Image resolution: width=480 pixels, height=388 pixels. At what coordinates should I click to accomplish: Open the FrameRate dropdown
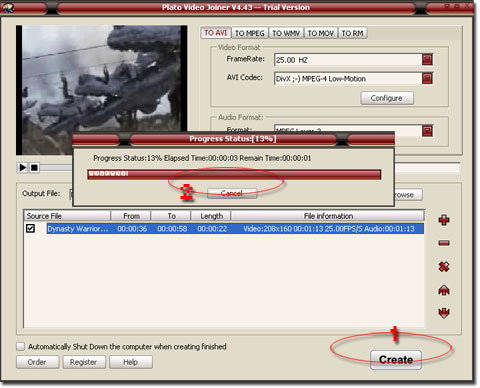click(427, 60)
